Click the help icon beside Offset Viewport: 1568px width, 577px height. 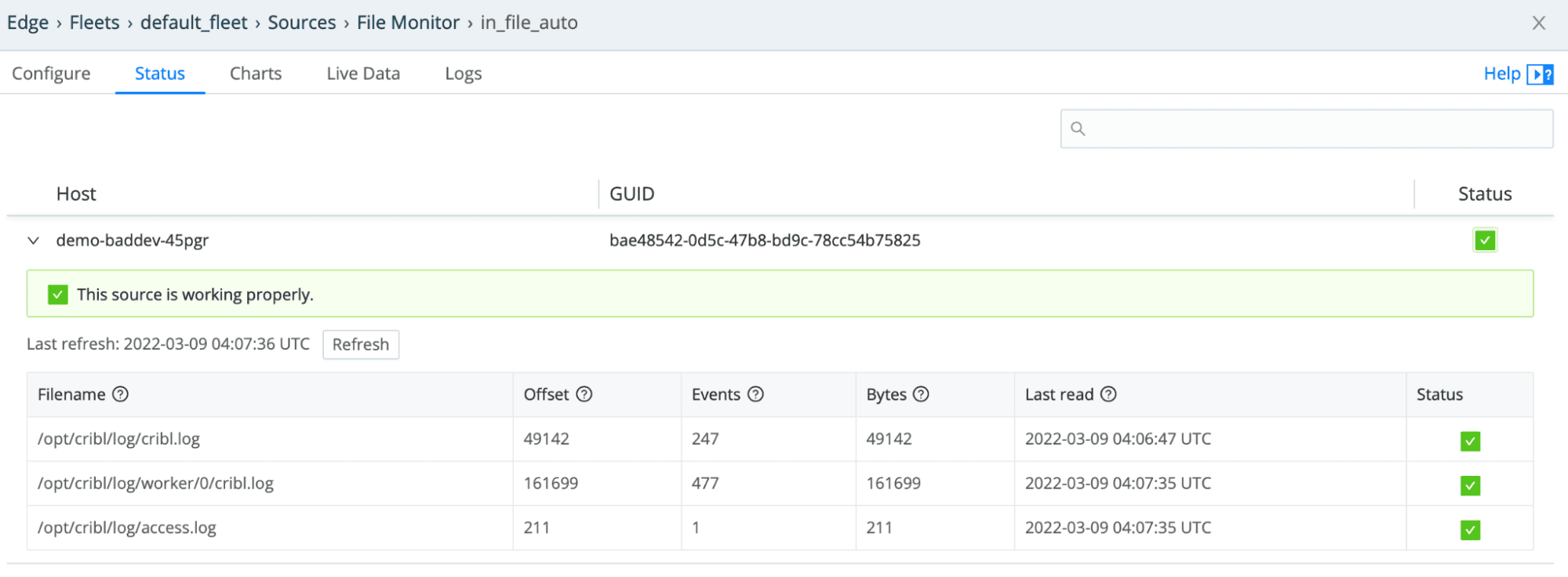[x=584, y=394]
